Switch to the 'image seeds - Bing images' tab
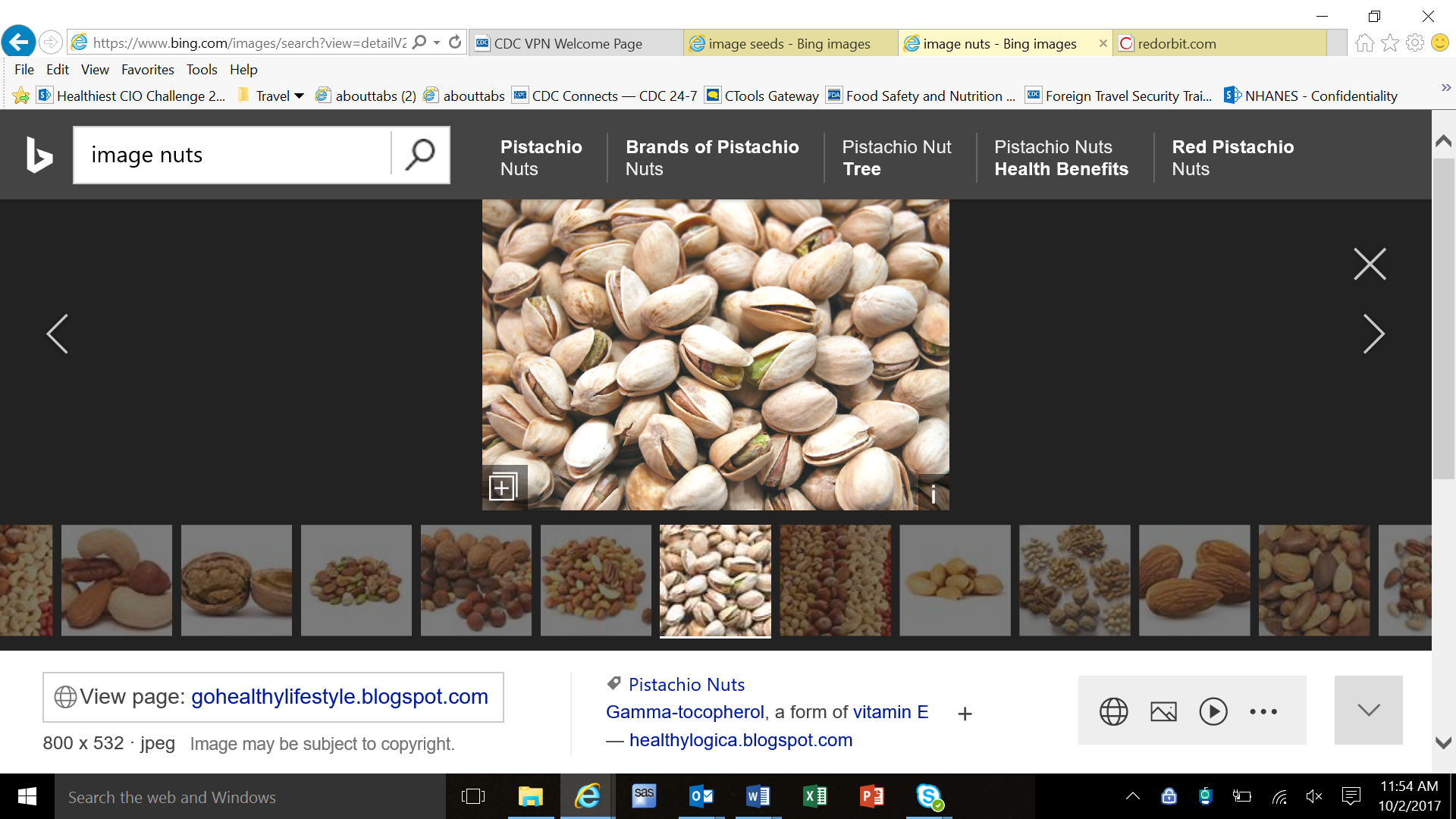This screenshot has height=819, width=1456. click(x=789, y=43)
